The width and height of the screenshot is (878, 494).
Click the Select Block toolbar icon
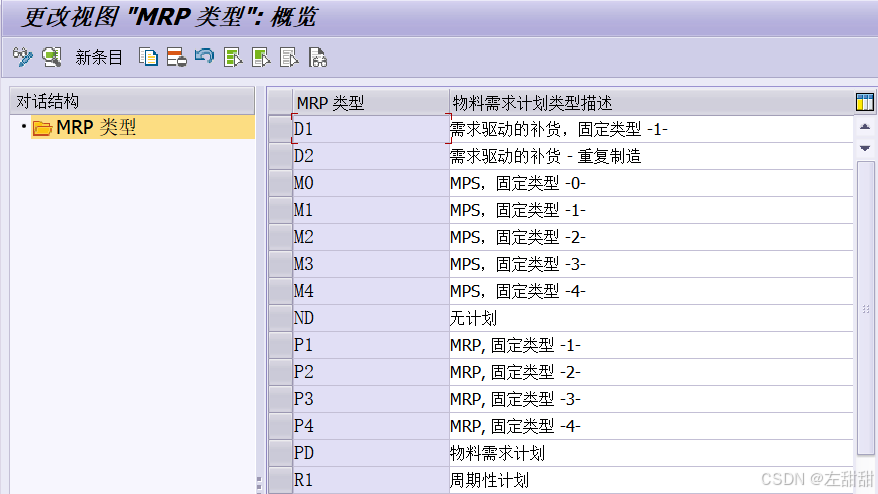pyautogui.click(x=261, y=57)
